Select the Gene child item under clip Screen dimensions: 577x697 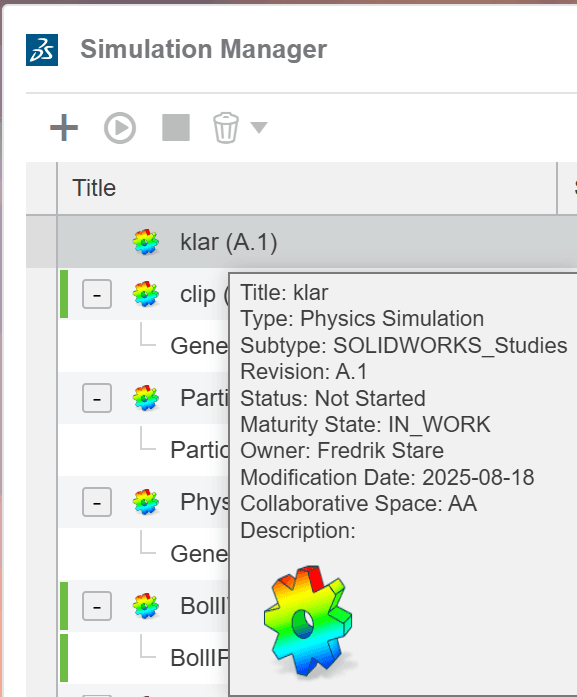click(x=199, y=346)
